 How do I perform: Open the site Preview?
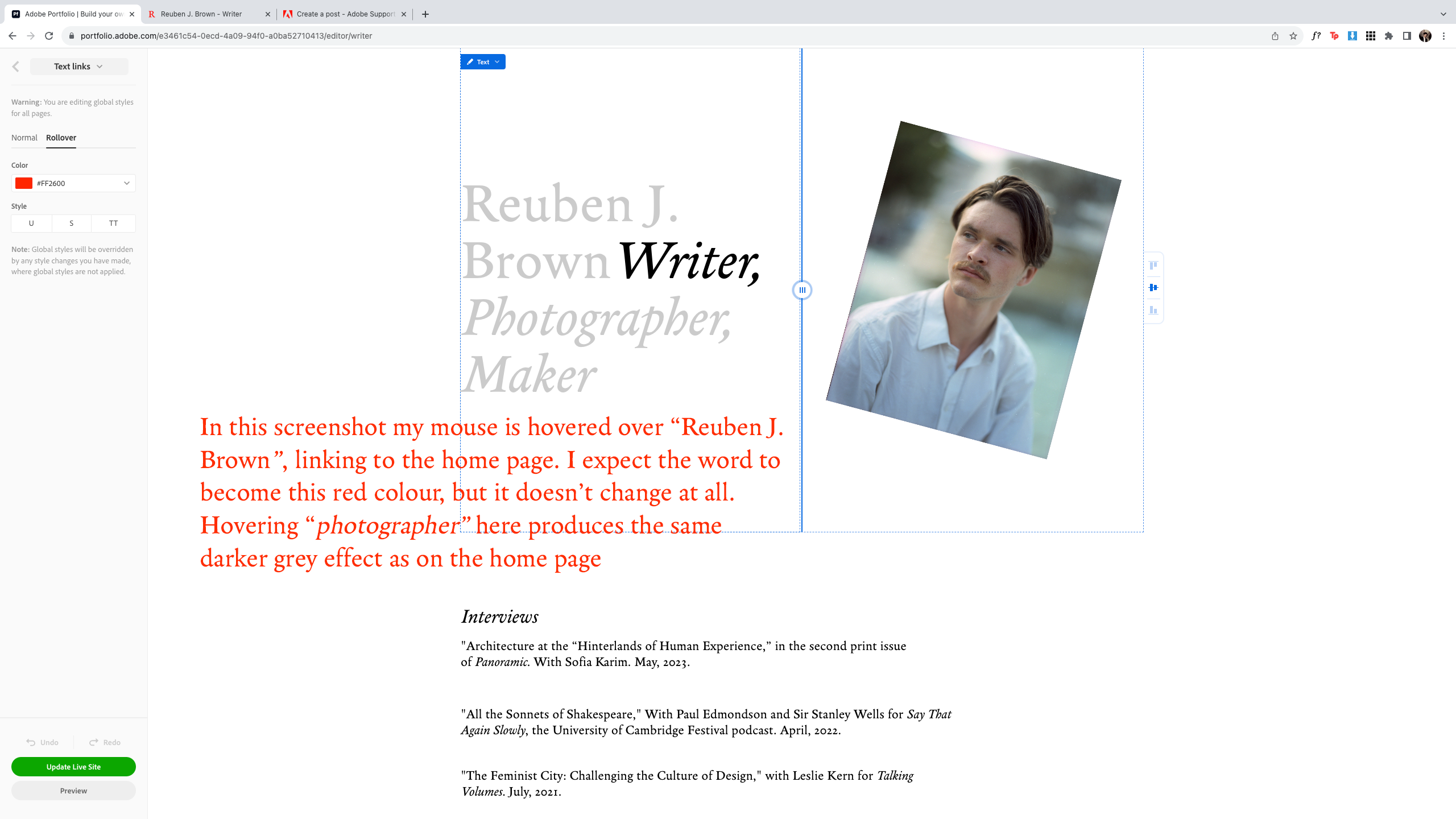[73, 790]
